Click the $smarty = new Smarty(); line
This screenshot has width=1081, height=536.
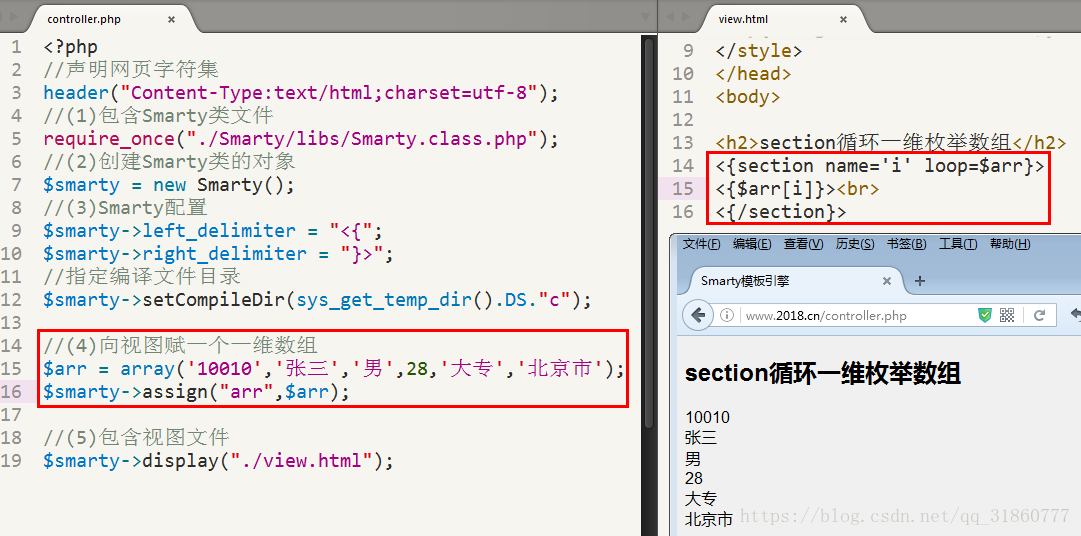coord(169,185)
